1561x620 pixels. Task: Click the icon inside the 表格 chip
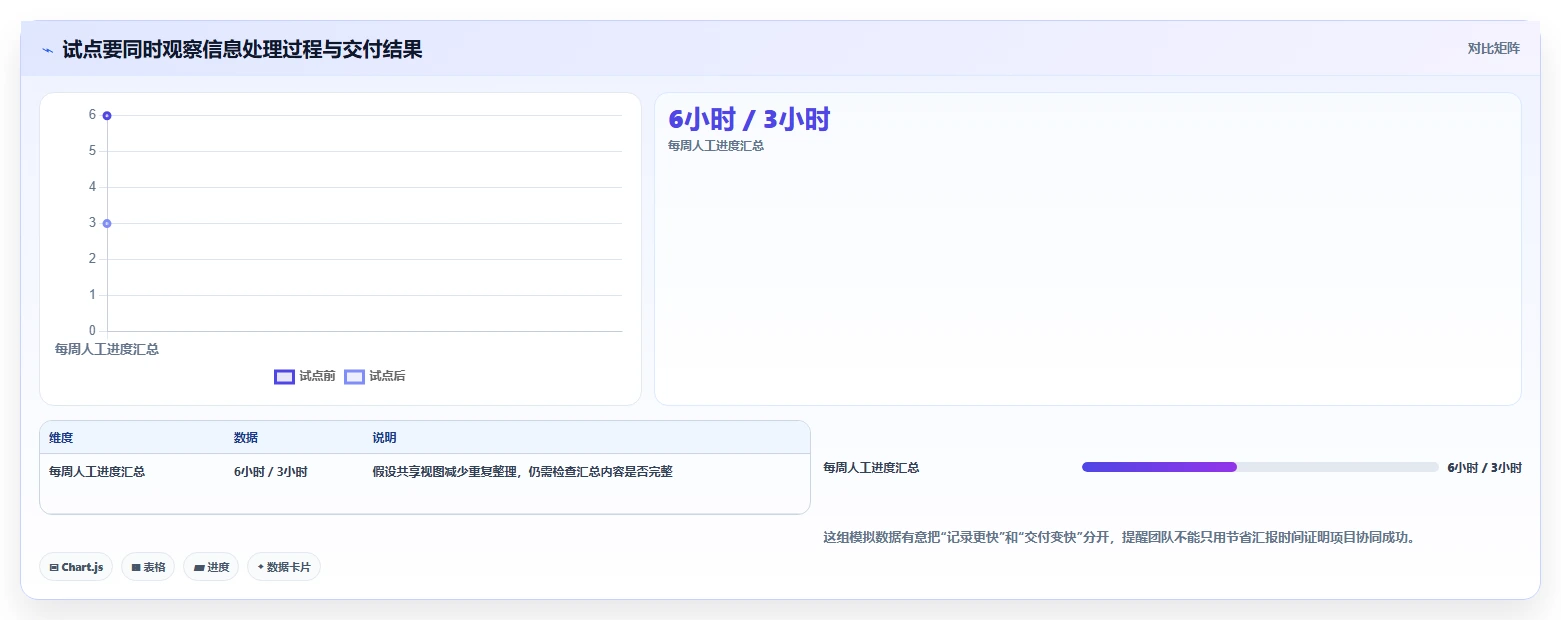click(136, 567)
